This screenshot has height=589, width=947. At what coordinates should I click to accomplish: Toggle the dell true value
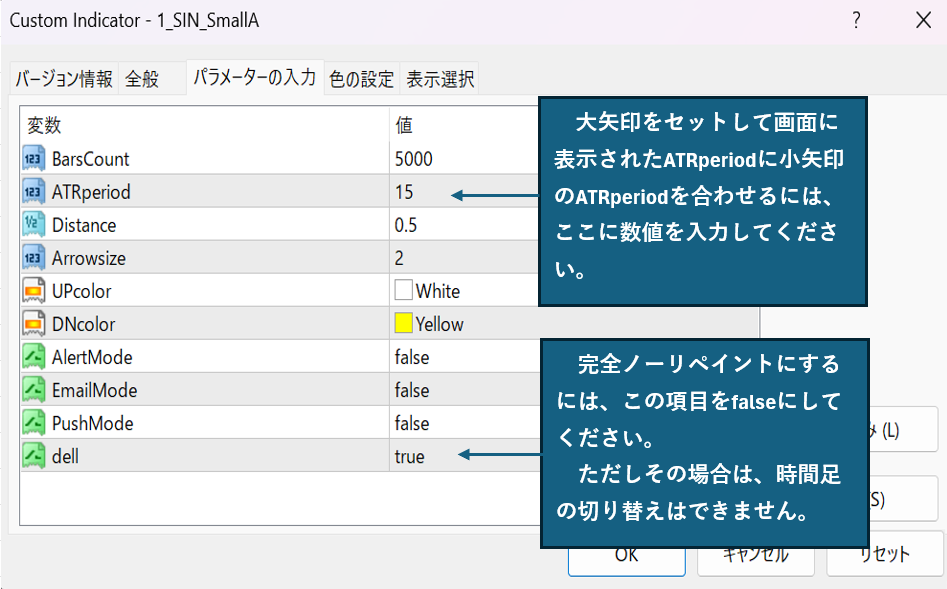(x=410, y=456)
